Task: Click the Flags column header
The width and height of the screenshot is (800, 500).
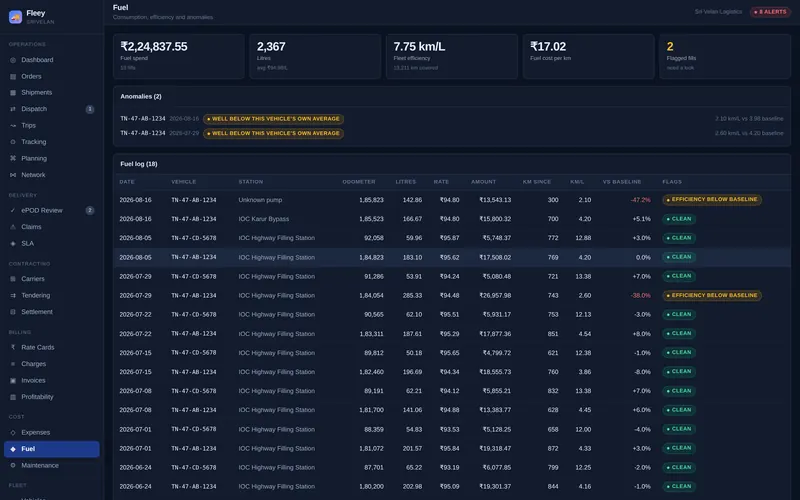Action: point(672,182)
